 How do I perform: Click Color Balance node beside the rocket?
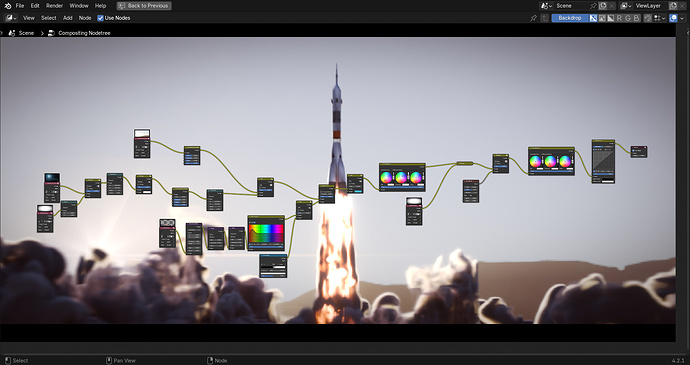(x=402, y=177)
